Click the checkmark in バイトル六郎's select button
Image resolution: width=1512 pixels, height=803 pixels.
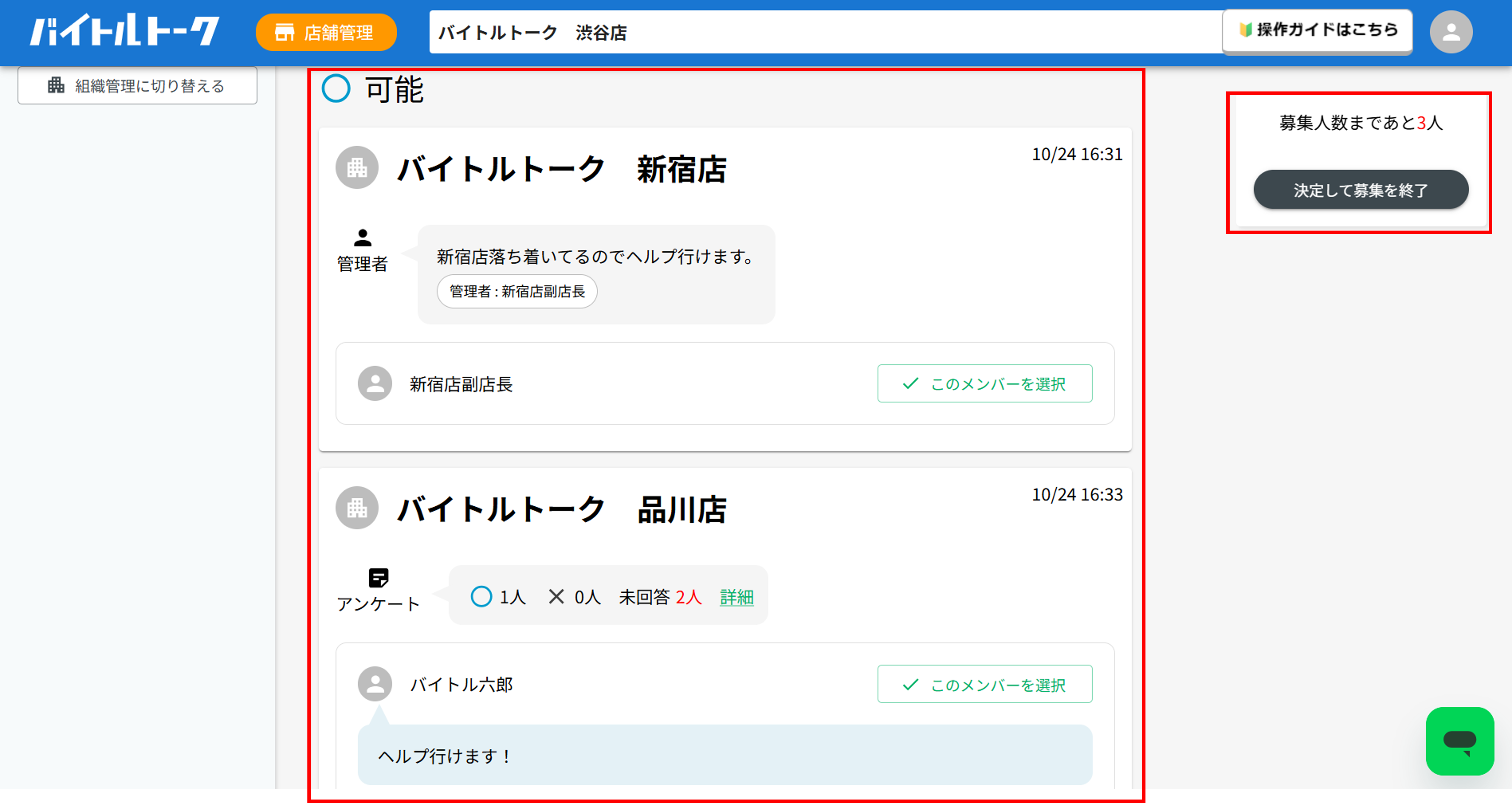tap(910, 684)
